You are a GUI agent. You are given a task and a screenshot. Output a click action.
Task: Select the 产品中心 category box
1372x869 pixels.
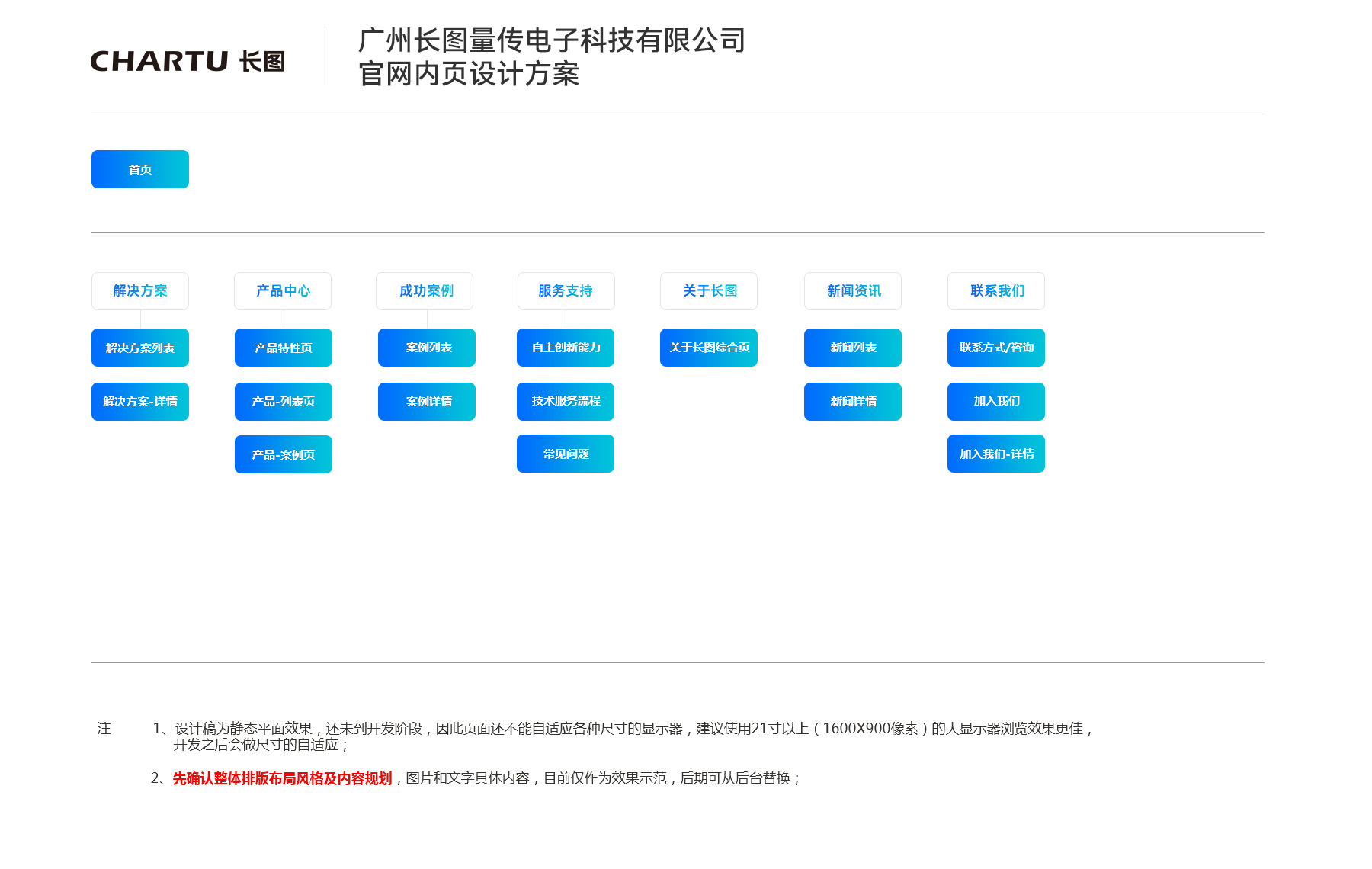point(283,291)
